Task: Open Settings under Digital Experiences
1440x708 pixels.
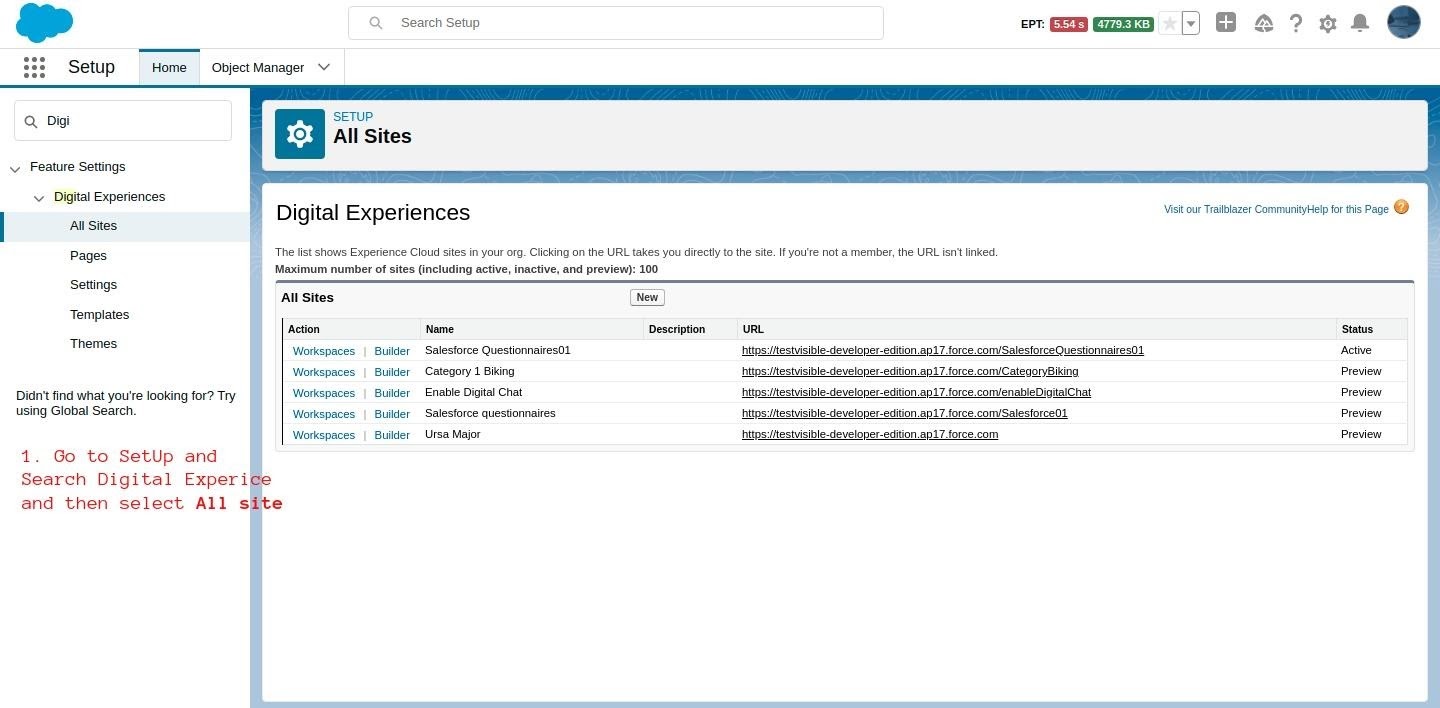Action: 93,285
